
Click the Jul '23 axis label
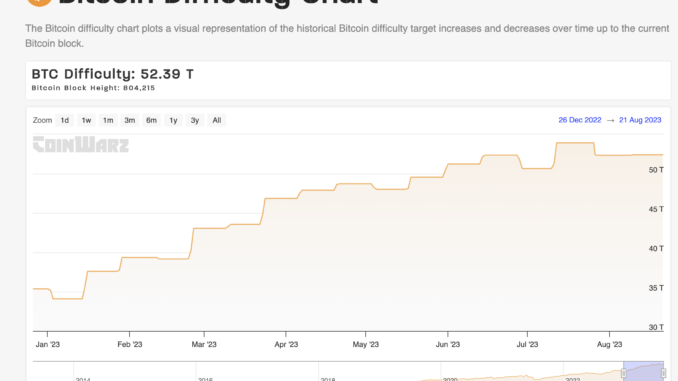[x=528, y=344]
